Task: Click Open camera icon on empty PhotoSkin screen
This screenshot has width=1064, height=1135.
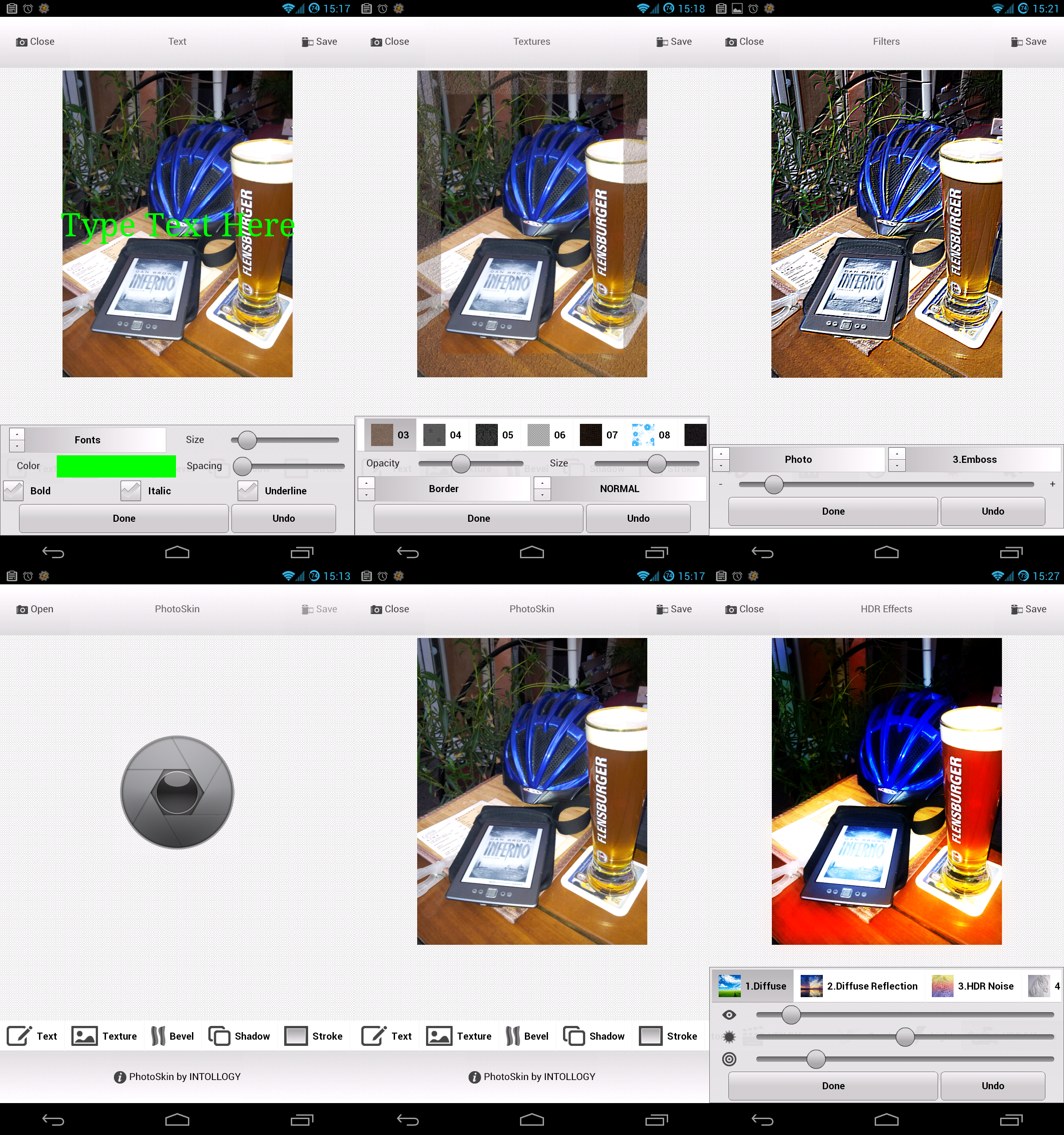Action: [22, 609]
